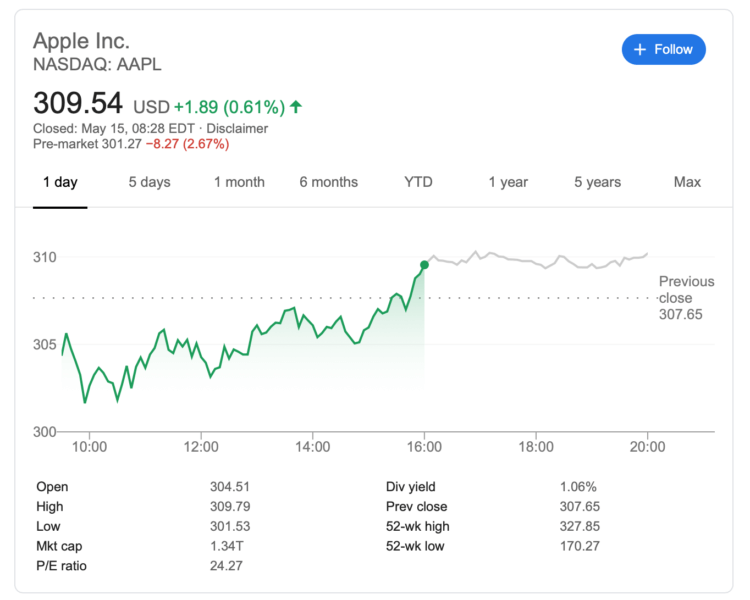
Task: Select the Max range tab
Action: [687, 182]
